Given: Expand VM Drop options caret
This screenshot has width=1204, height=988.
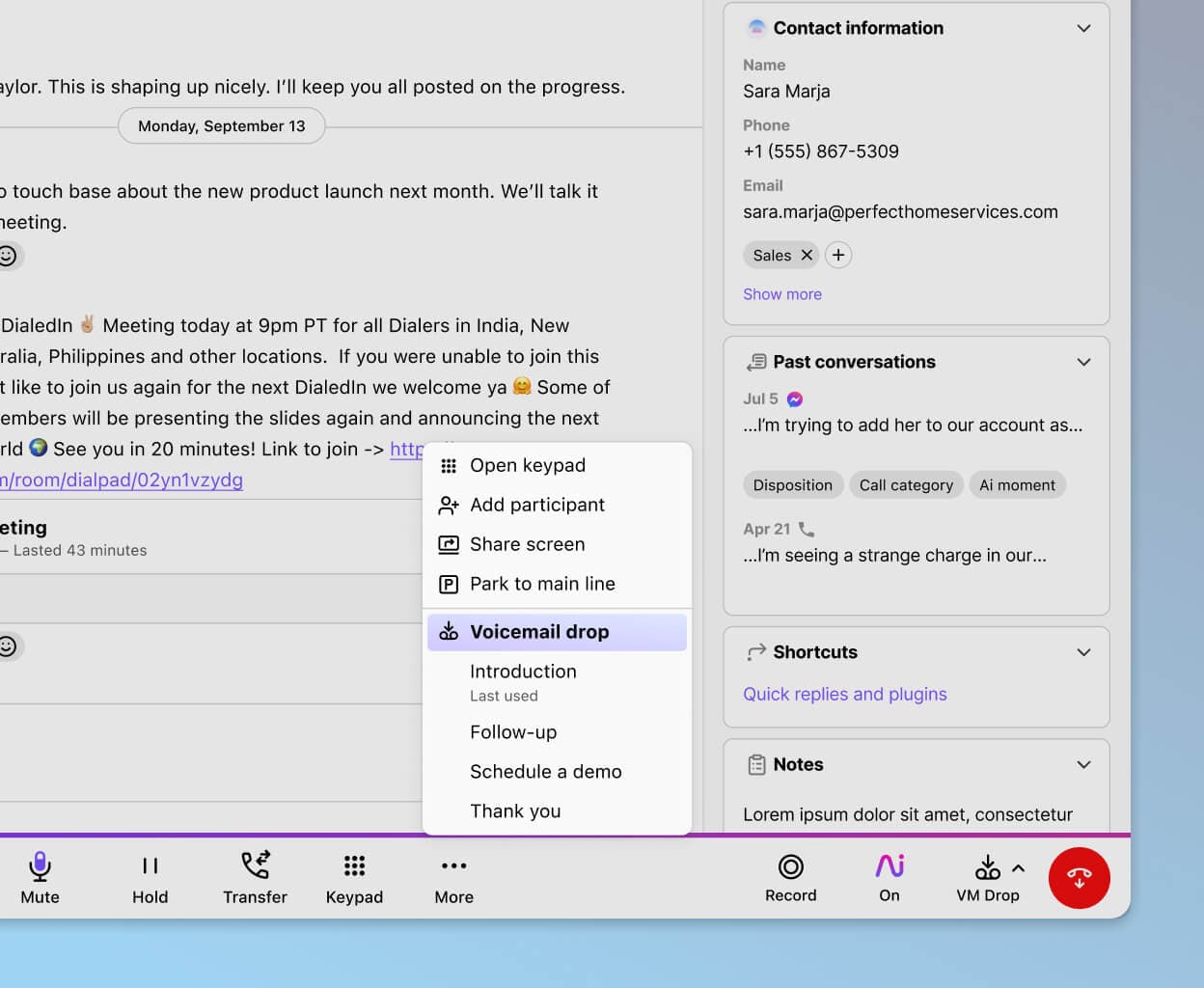Looking at the screenshot, I should [x=1019, y=867].
